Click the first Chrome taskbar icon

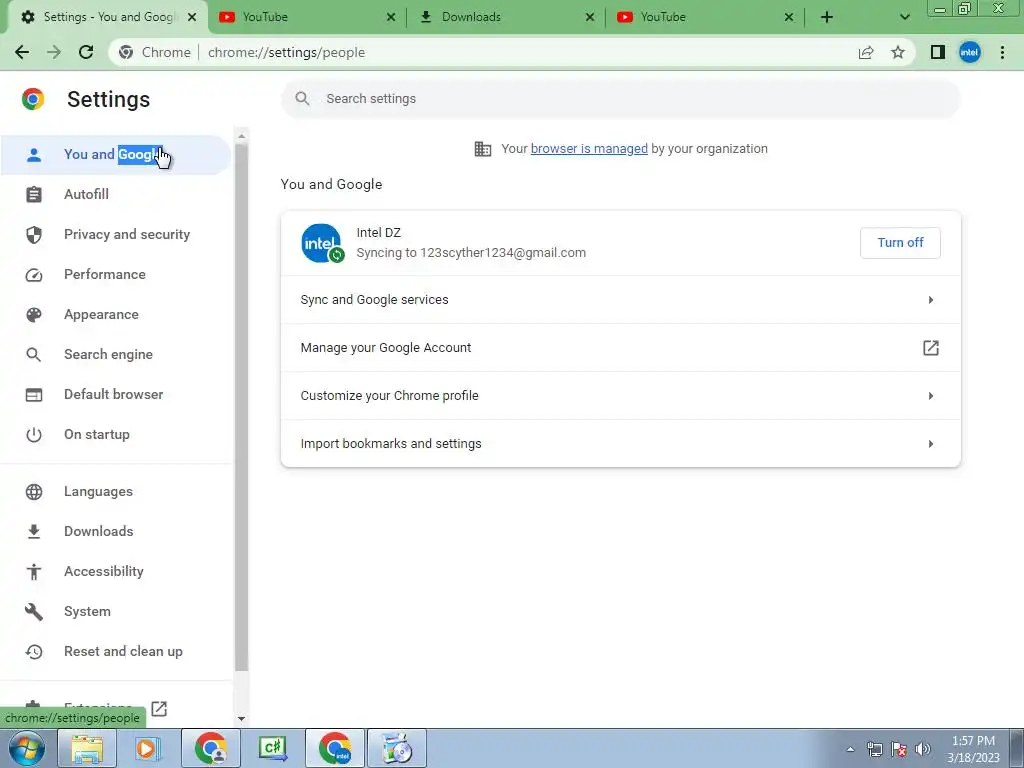[x=211, y=748]
